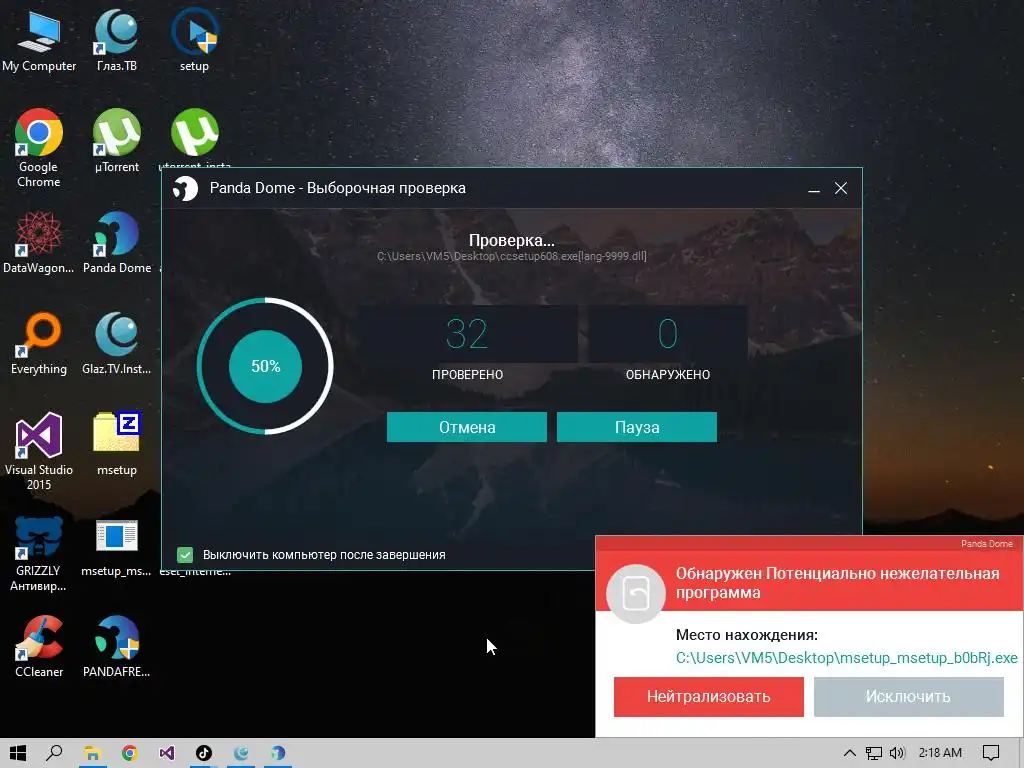Open taskbar search magnifier
The height and width of the screenshot is (768, 1024).
pyautogui.click(x=54, y=753)
